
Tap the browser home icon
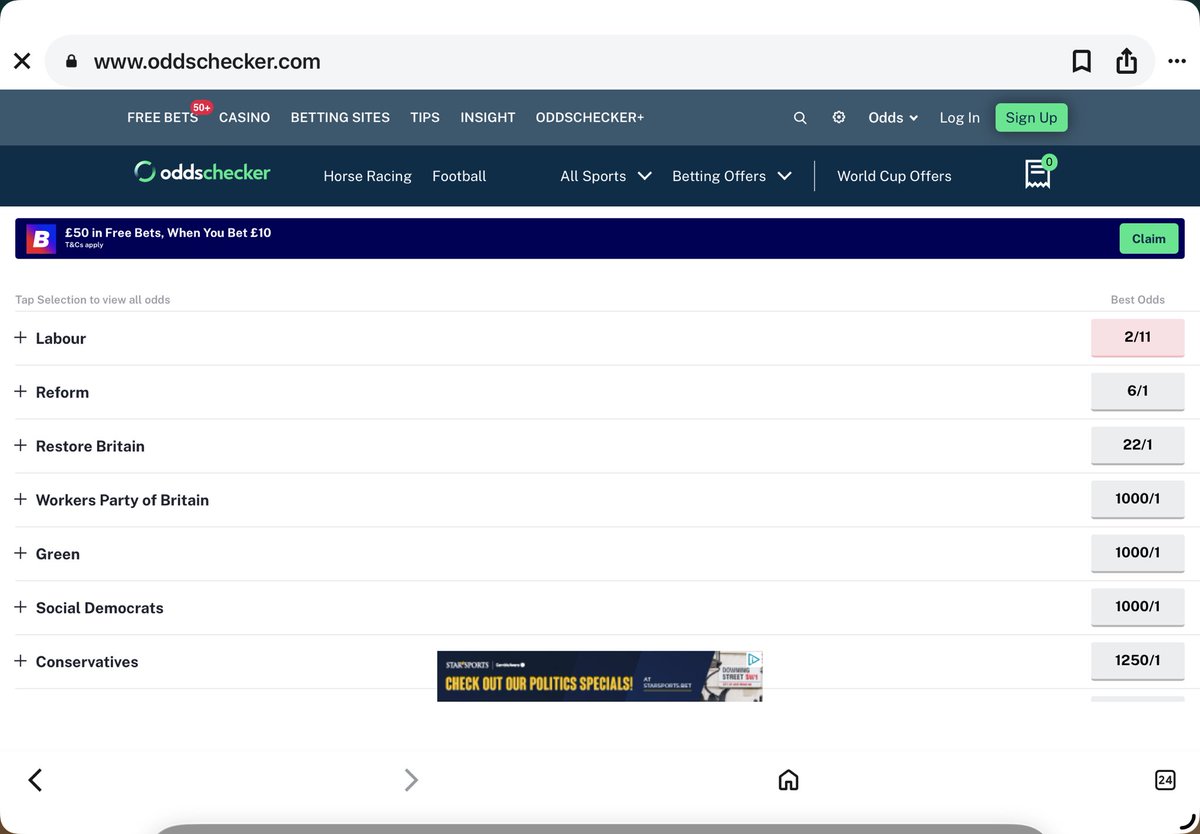789,780
